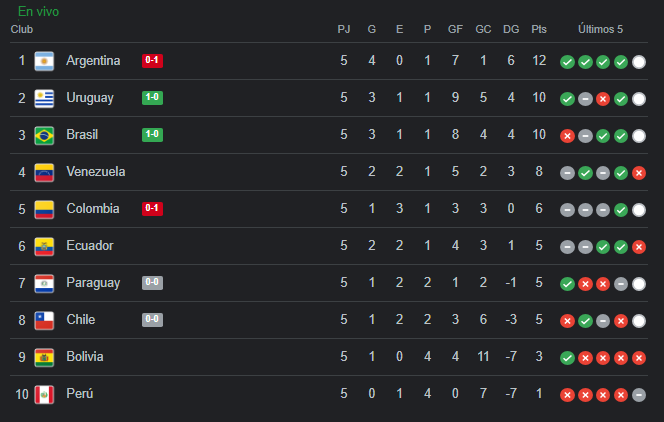The width and height of the screenshot is (664, 422).
Task: Click the Últimos 5 column header
Action: click(600, 29)
